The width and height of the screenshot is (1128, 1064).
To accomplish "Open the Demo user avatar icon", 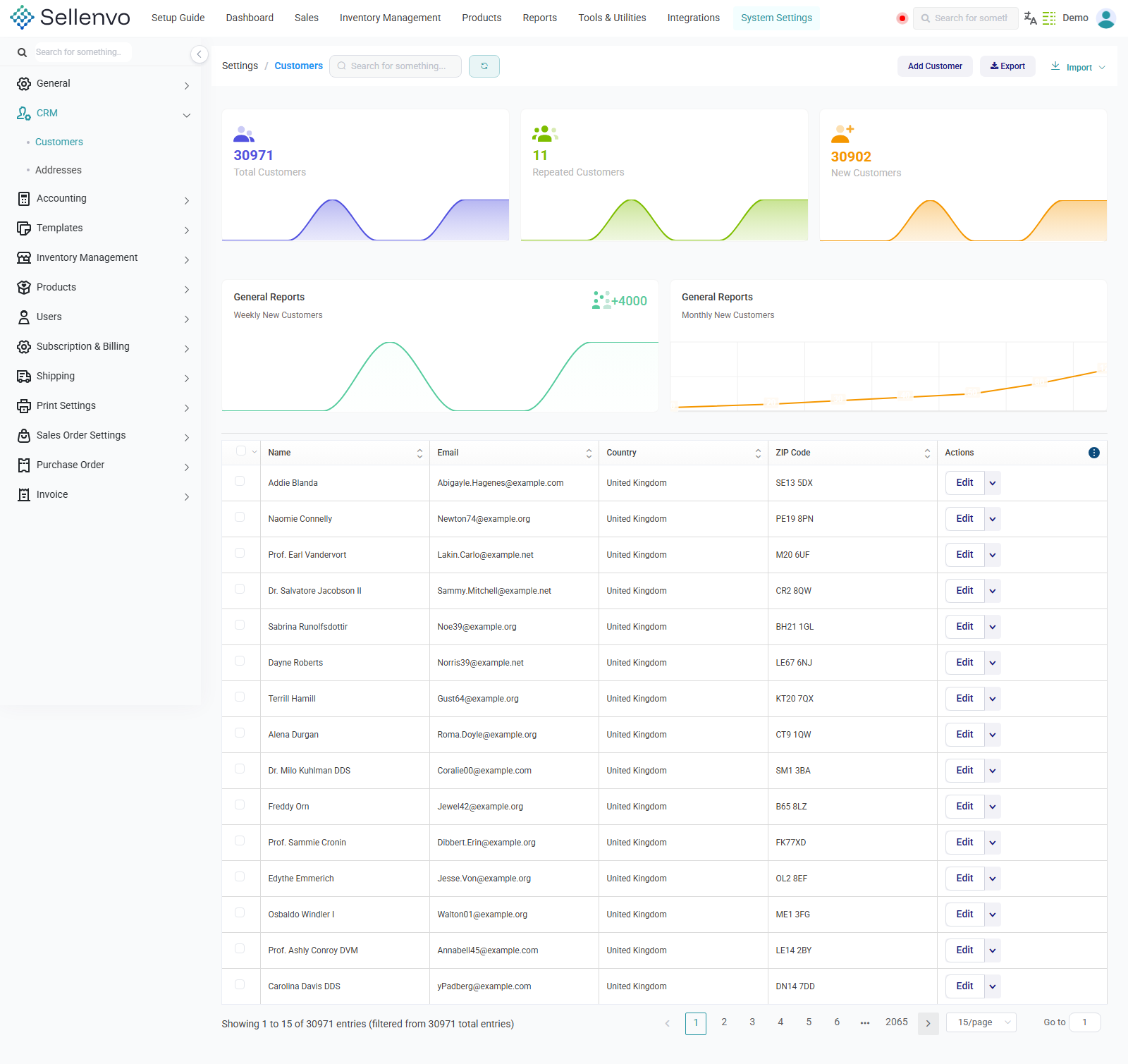I will click(x=1105, y=18).
